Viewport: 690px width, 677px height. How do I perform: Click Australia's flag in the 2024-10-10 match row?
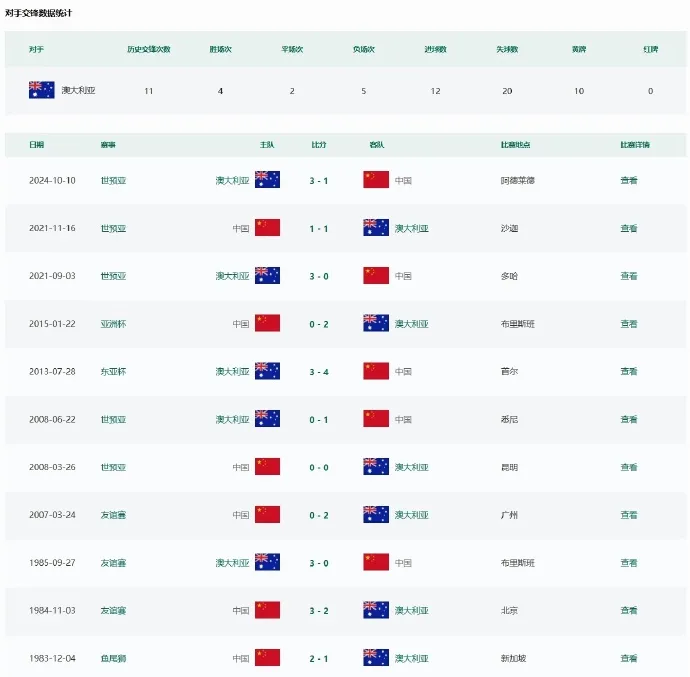(268, 180)
